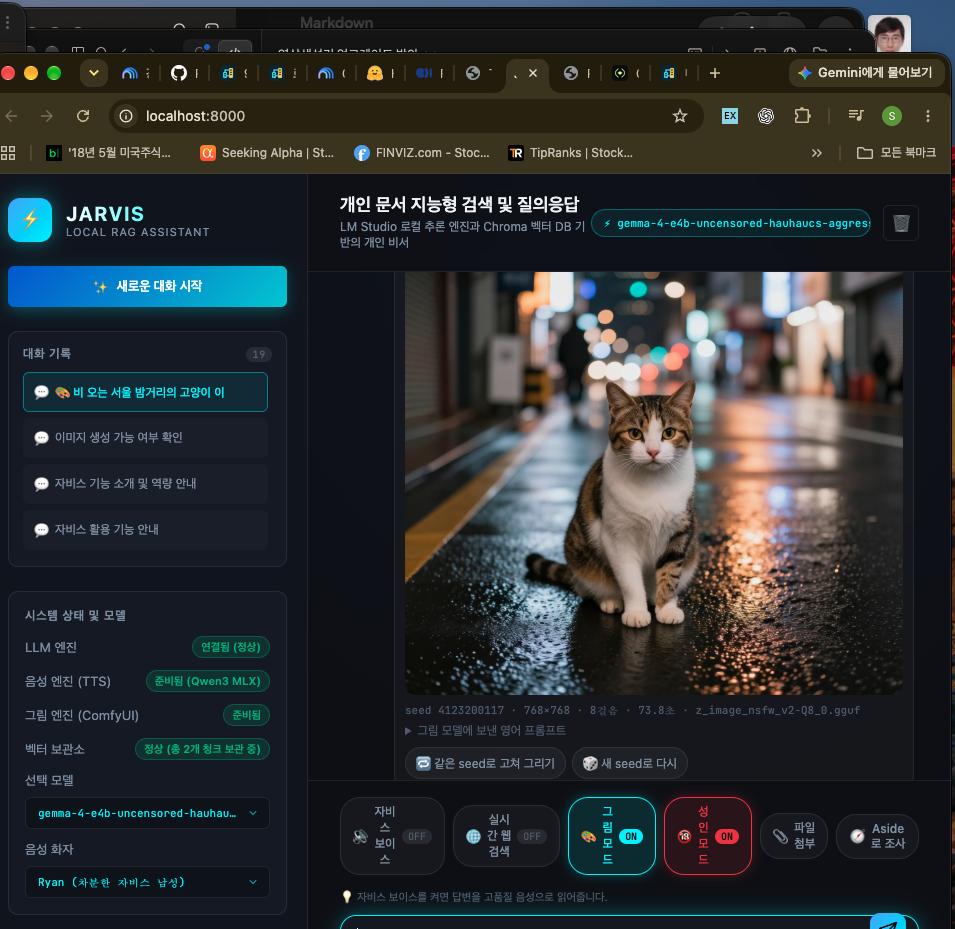Viewport: 955px width, 929px height.
Task: Open a new browser tab with plus
Action: click(714, 73)
